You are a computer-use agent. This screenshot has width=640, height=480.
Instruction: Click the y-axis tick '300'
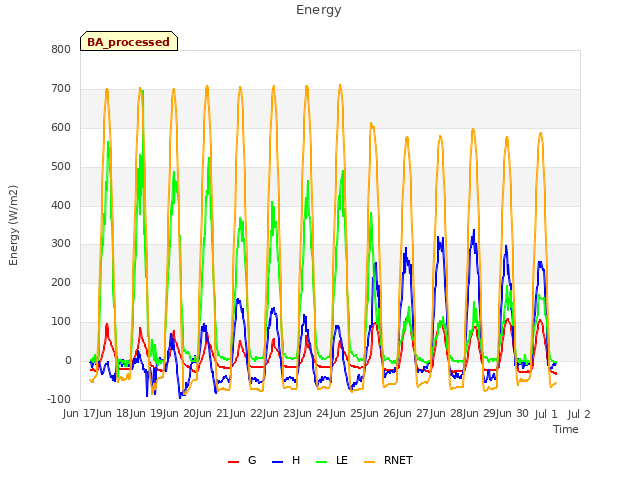(61, 244)
